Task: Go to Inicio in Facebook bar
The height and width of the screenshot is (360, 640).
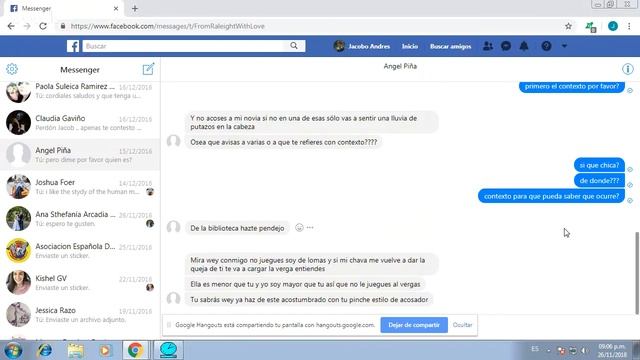Action: (409, 47)
